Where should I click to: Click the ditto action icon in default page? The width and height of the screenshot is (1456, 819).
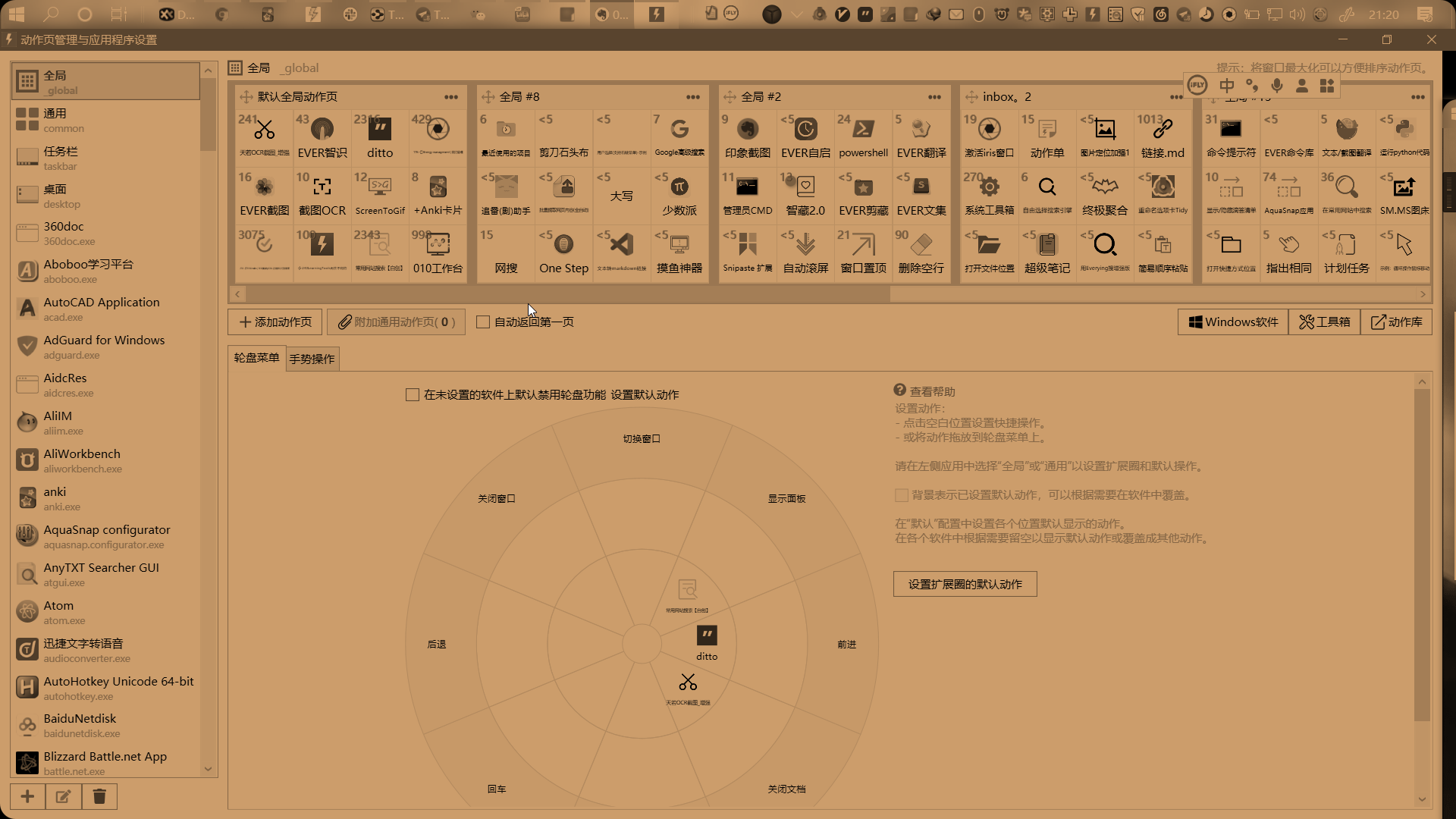pos(380,130)
